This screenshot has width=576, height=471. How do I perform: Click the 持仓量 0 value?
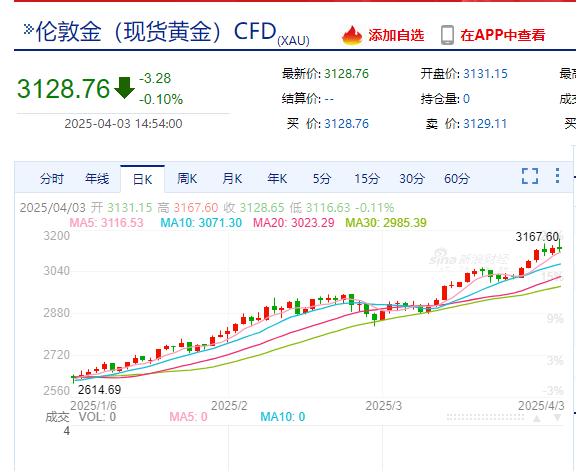pyautogui.click(x=467, y=99)
